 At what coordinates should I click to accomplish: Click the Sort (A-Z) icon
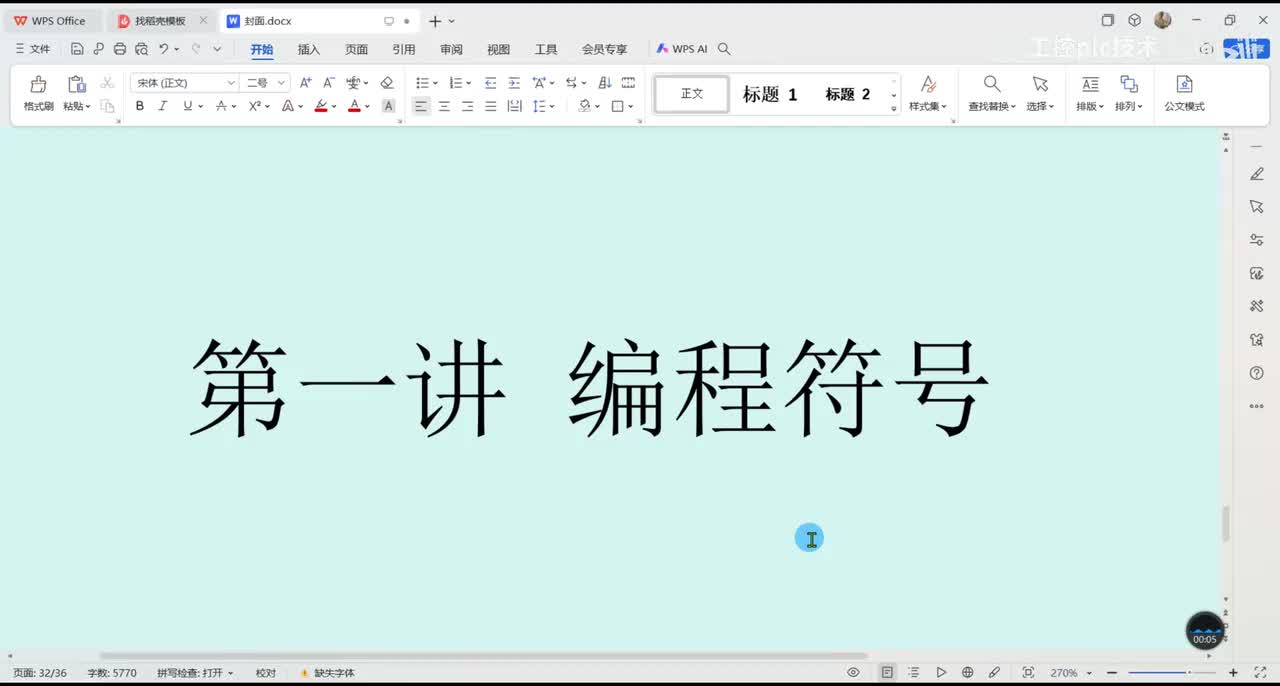605,83
